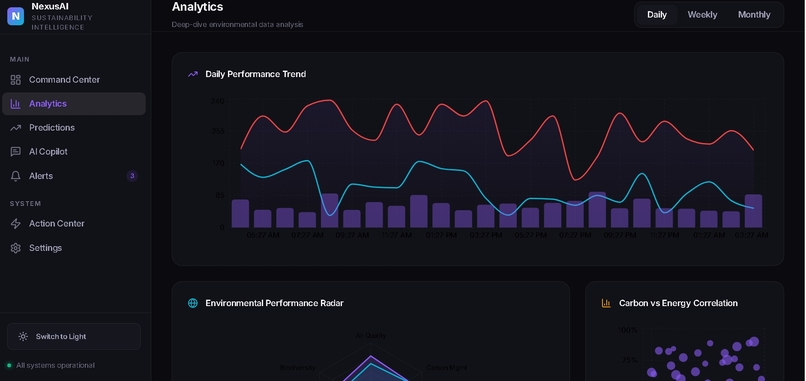Click the sun icon for light mode
Image resolution: width=806 pixels, height=381 pixels.
[23, 337]
